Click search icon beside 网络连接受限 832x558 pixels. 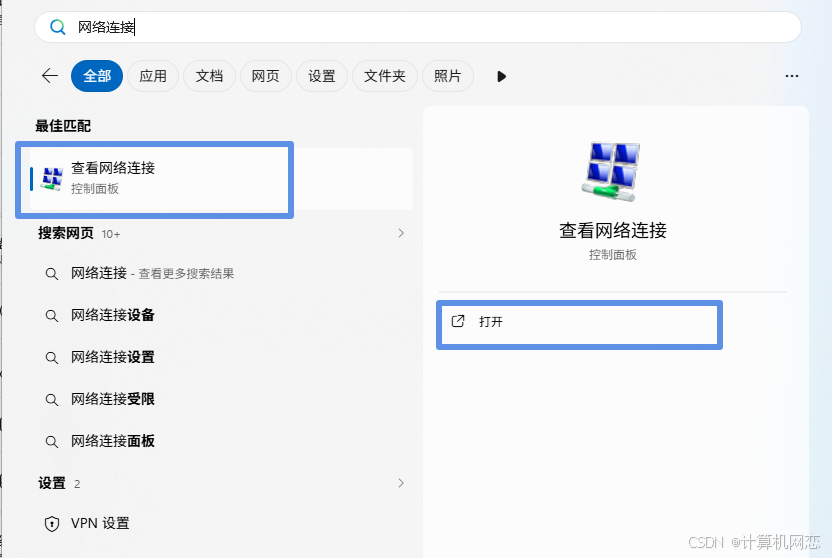click(51, 400)
